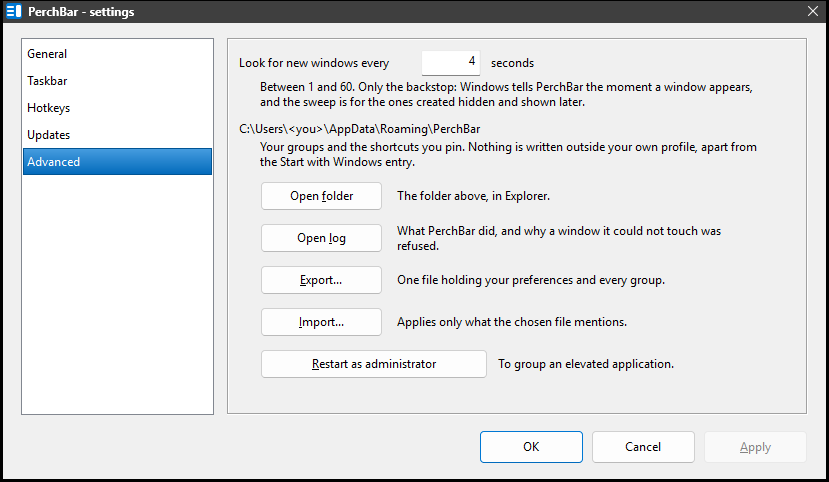This screenshot has width=829, height=482.
Task: Click the AppData\Roaming\PerchBar path text
Action: pyautogui.click(x=360, y=129)
